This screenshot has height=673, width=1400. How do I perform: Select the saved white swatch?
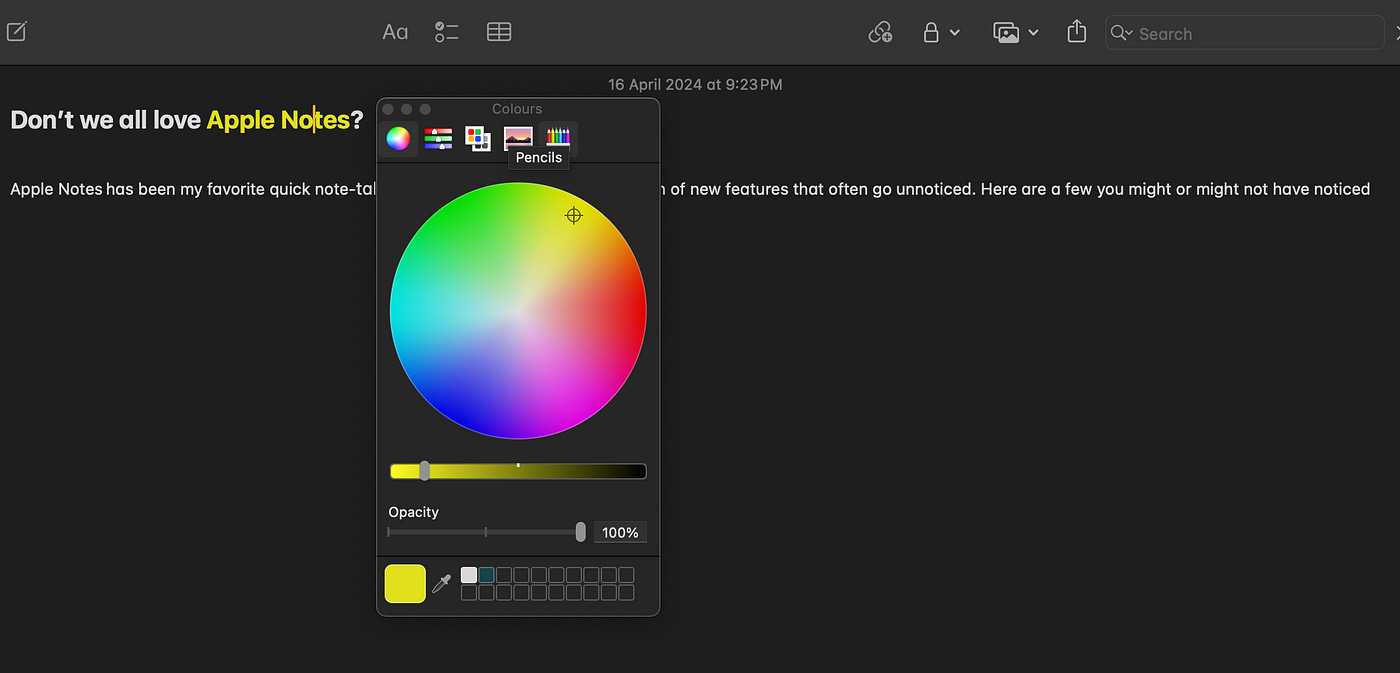coord(469,575)
